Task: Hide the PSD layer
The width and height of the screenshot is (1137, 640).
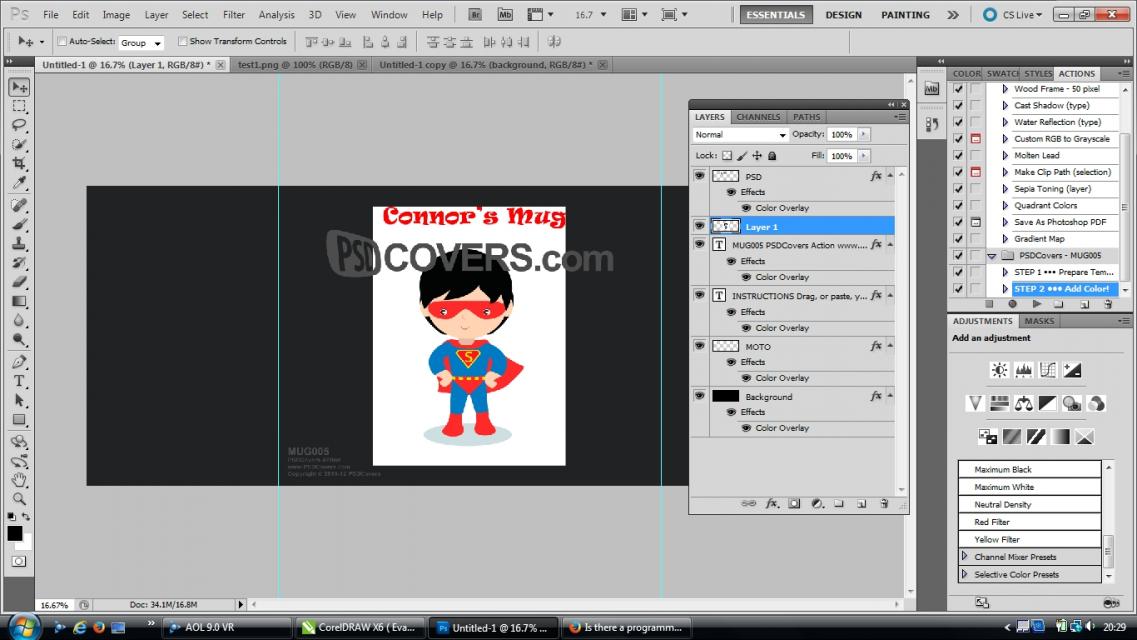Action: click(x=699, y=176)
